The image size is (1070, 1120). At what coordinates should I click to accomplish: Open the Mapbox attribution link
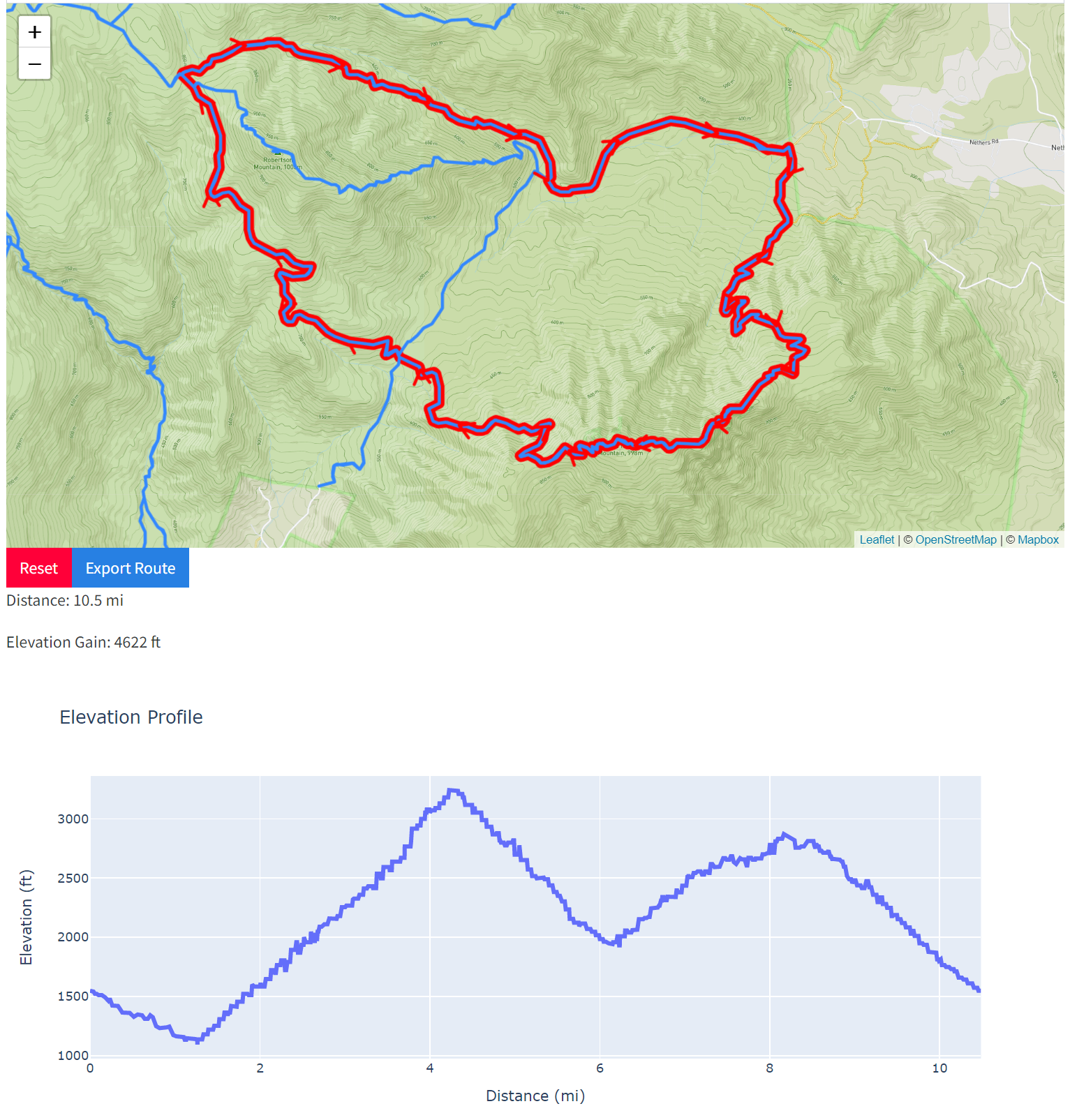click(x=1038, y=539)
